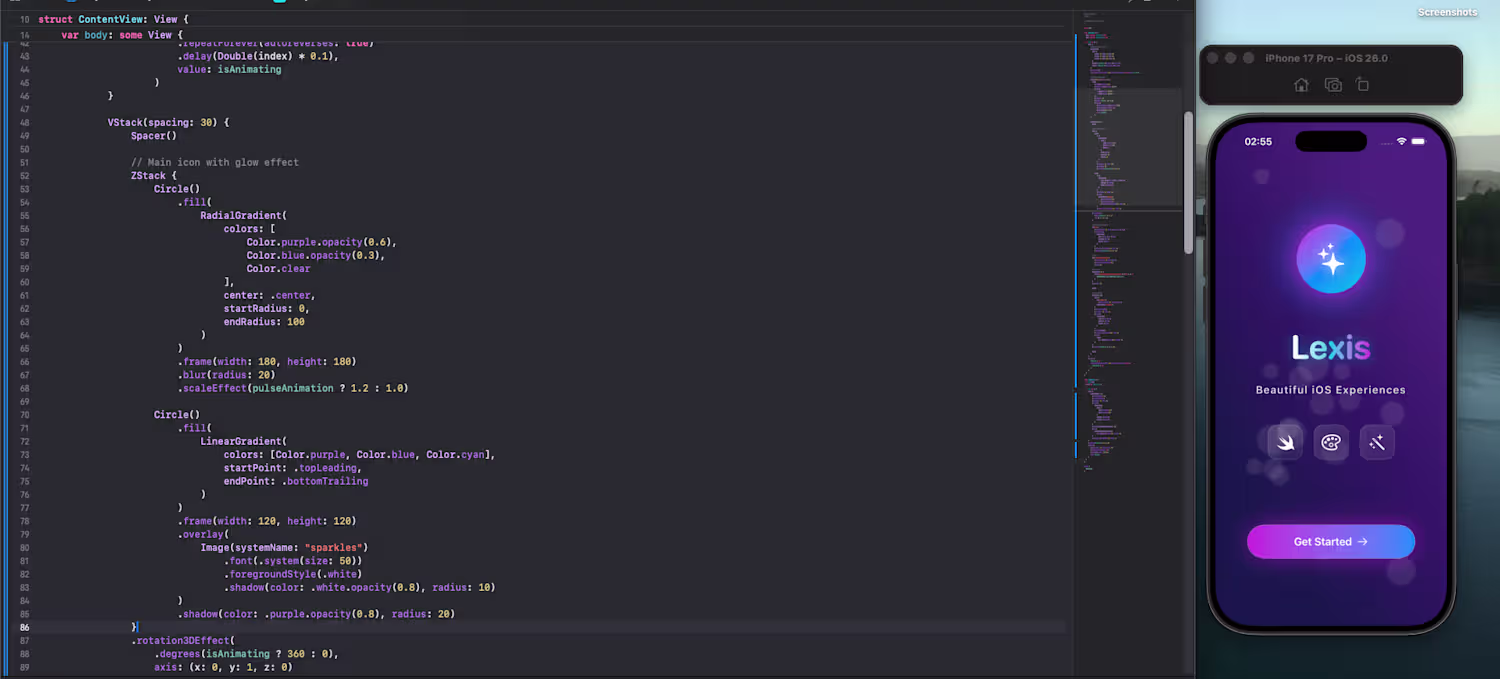Click .rotation3DEffect( line
This screenshot has width=1500, height=679.
pyautogui.click(x=182, y=640)
